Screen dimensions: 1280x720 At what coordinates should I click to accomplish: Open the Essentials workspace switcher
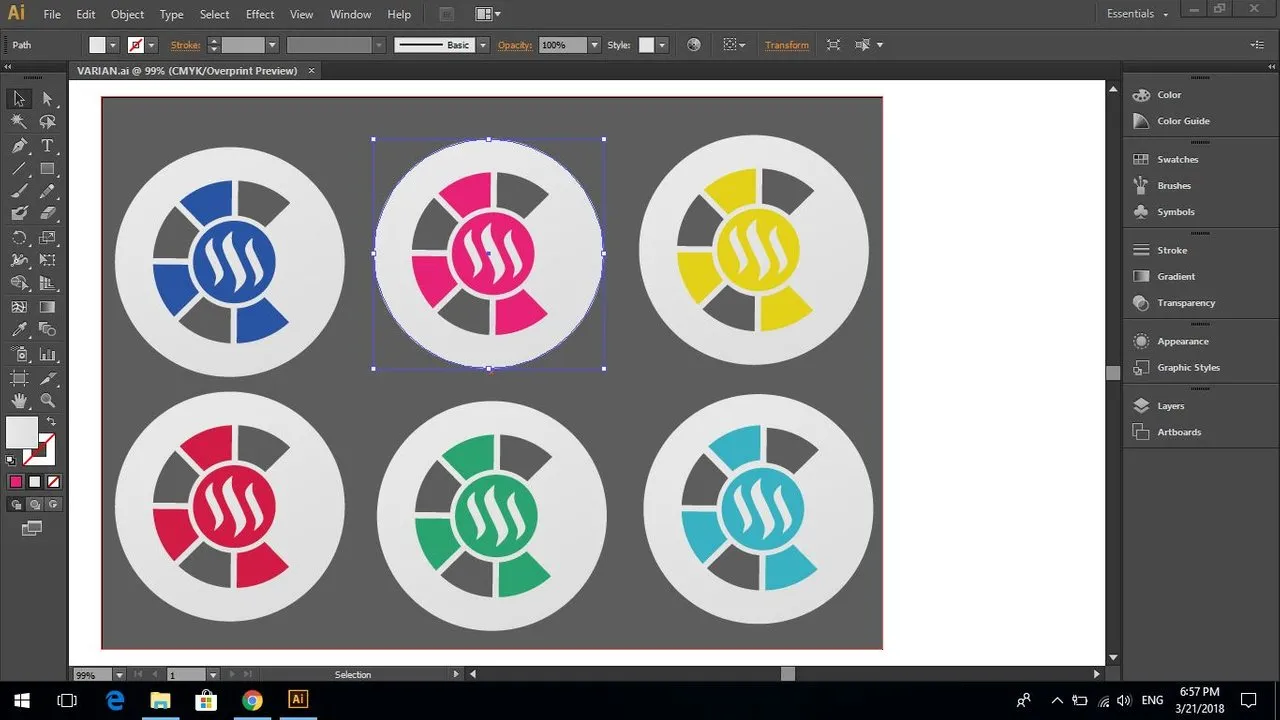(1138, 14)
